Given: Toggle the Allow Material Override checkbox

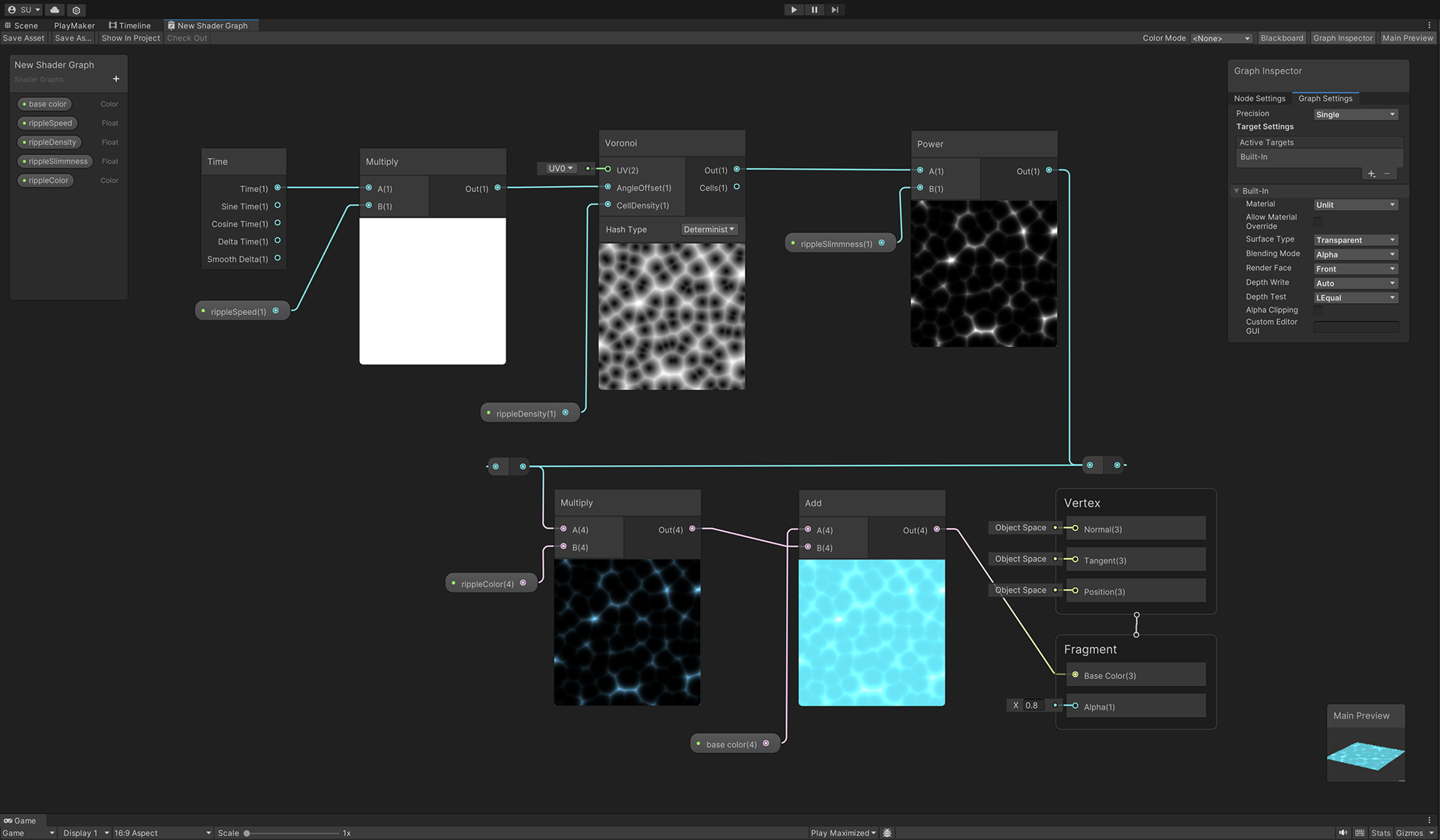Looking at the screenshot, I should click(1318, 221).
